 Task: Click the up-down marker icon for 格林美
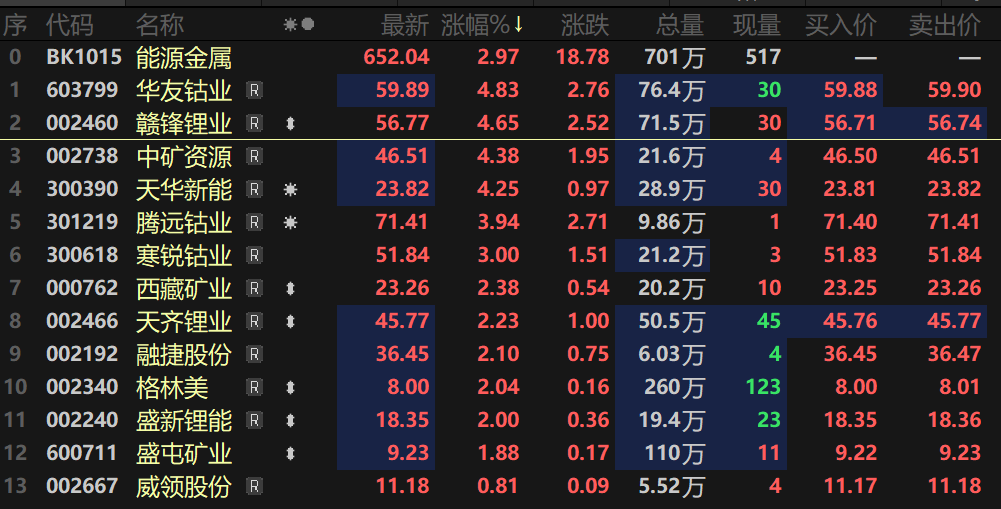(x=291, y=387)
